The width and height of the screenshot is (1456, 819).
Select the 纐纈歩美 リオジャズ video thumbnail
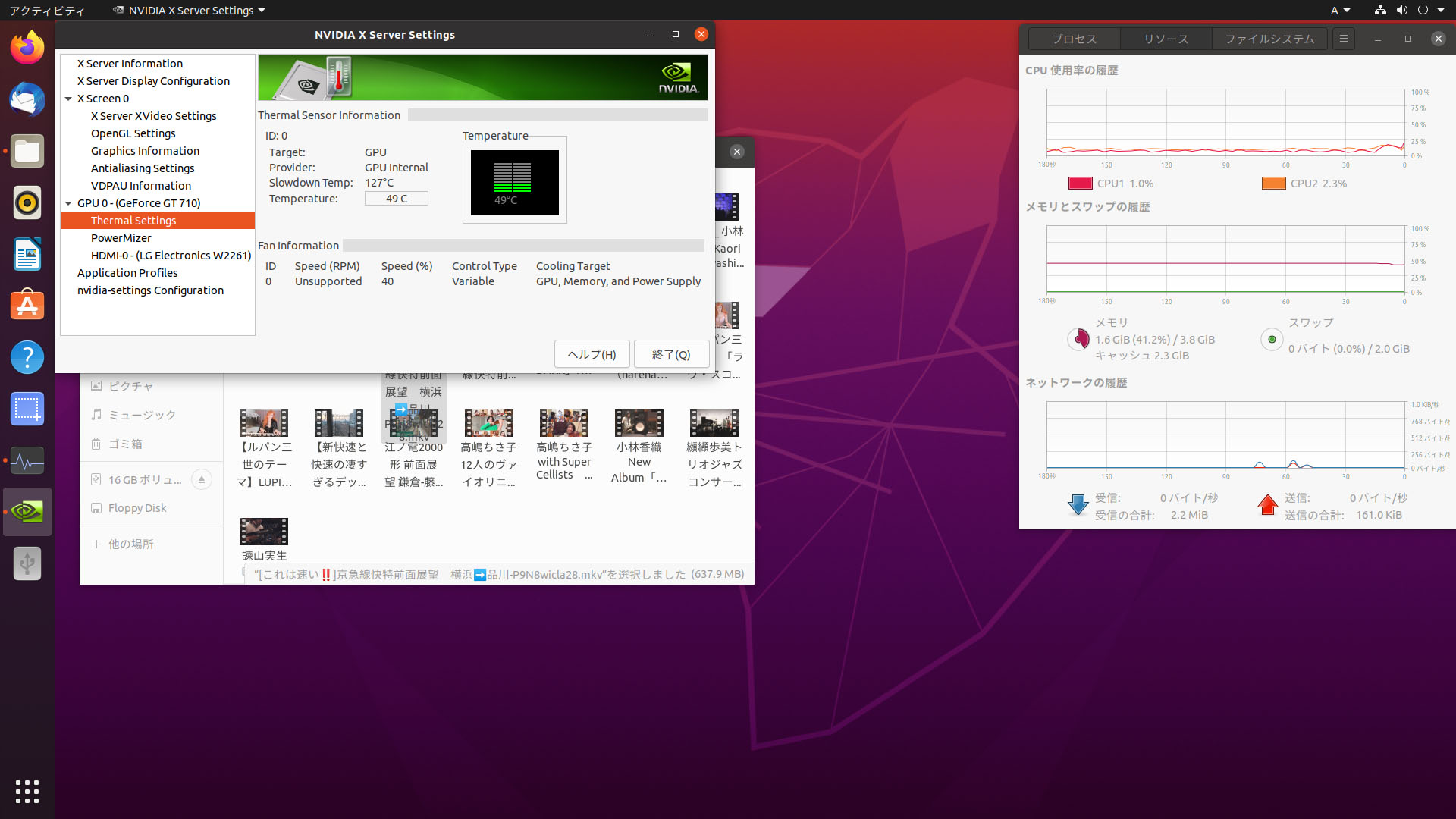pyautogui.click(x=714, y=423)
